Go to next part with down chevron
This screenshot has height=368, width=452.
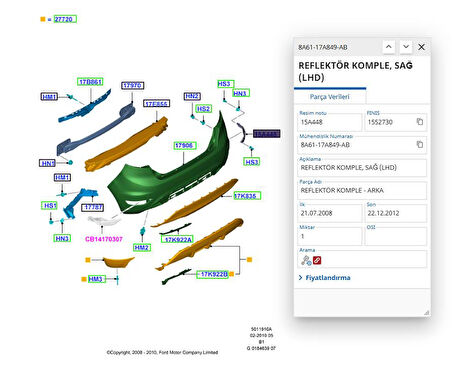[x=406, y=47]
